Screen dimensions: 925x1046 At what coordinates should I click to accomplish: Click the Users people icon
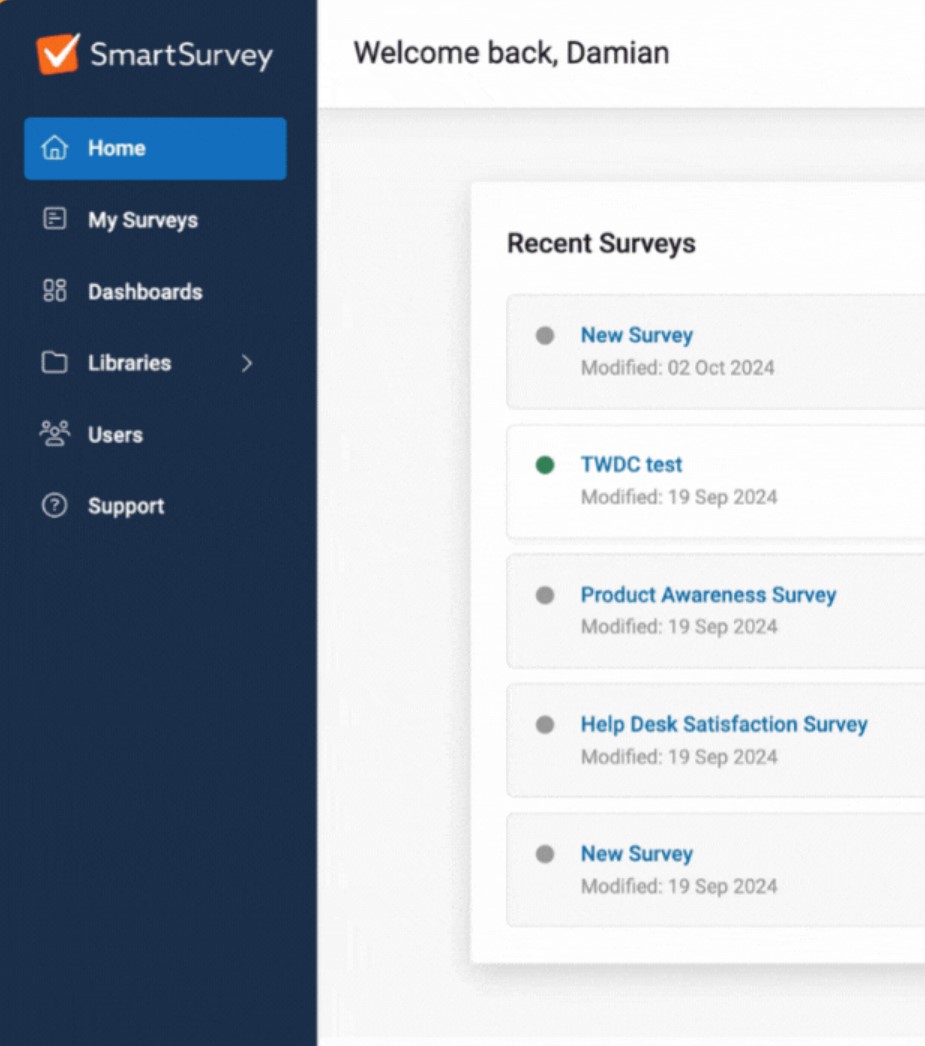tap(54, 434)
